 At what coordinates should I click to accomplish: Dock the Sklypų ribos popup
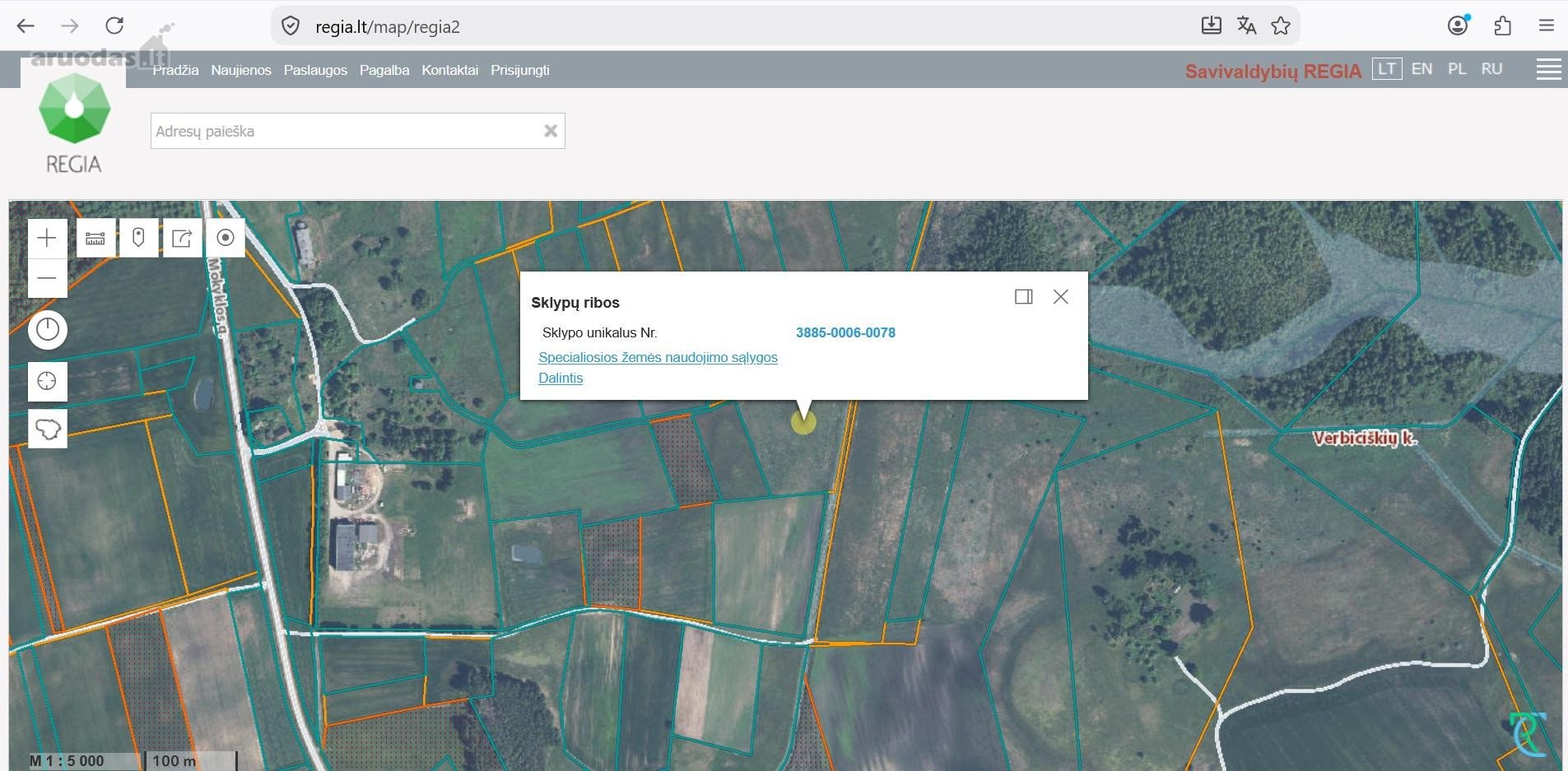[1023, 297]
